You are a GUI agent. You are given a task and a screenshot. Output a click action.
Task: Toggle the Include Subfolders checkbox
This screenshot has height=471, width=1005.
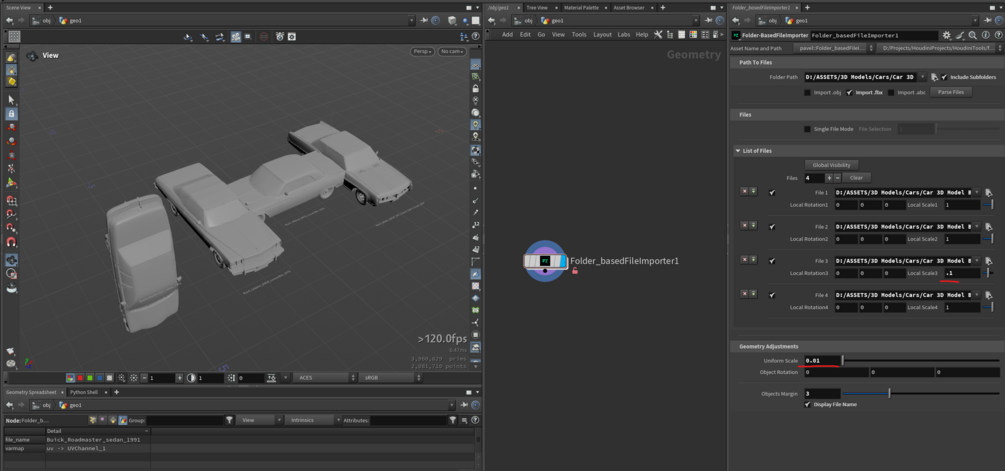945,77
